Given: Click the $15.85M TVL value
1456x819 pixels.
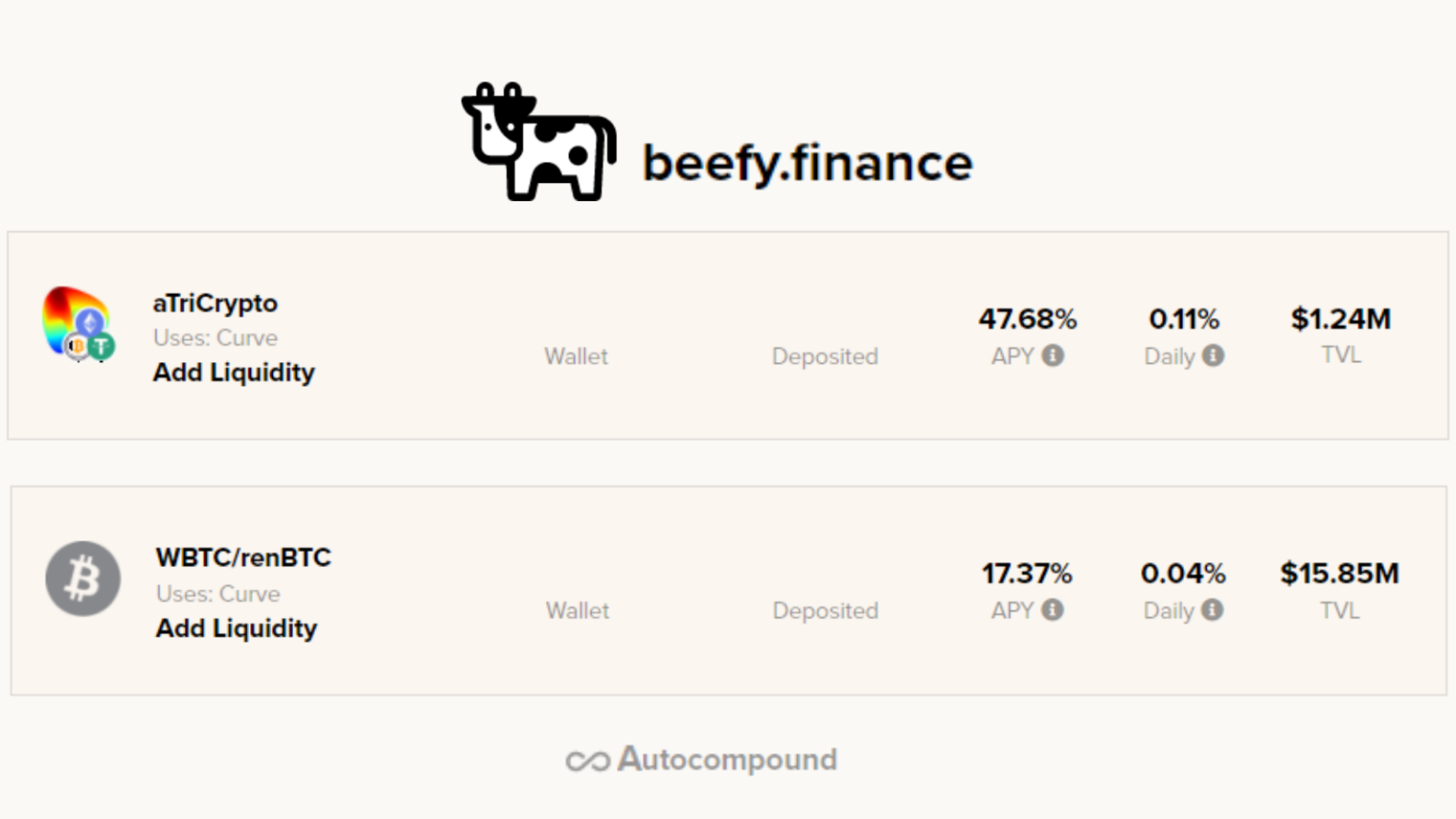Looking at the screenshot, I should click(1340, 572).
